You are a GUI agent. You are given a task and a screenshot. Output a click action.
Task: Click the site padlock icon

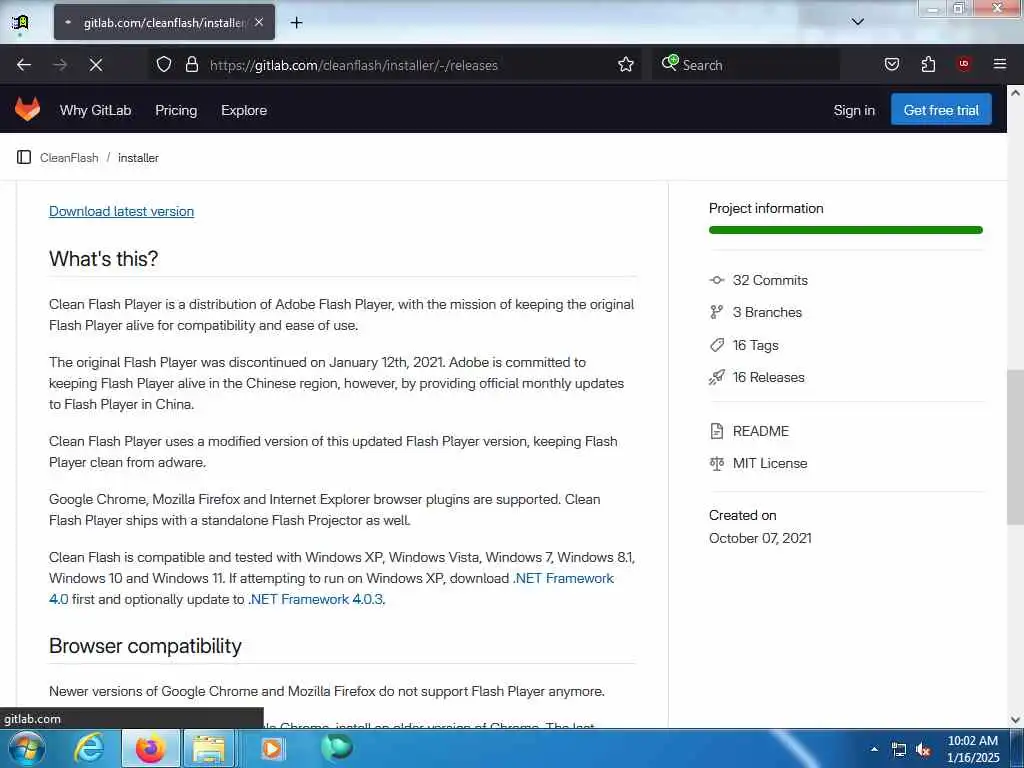[191, 65]
